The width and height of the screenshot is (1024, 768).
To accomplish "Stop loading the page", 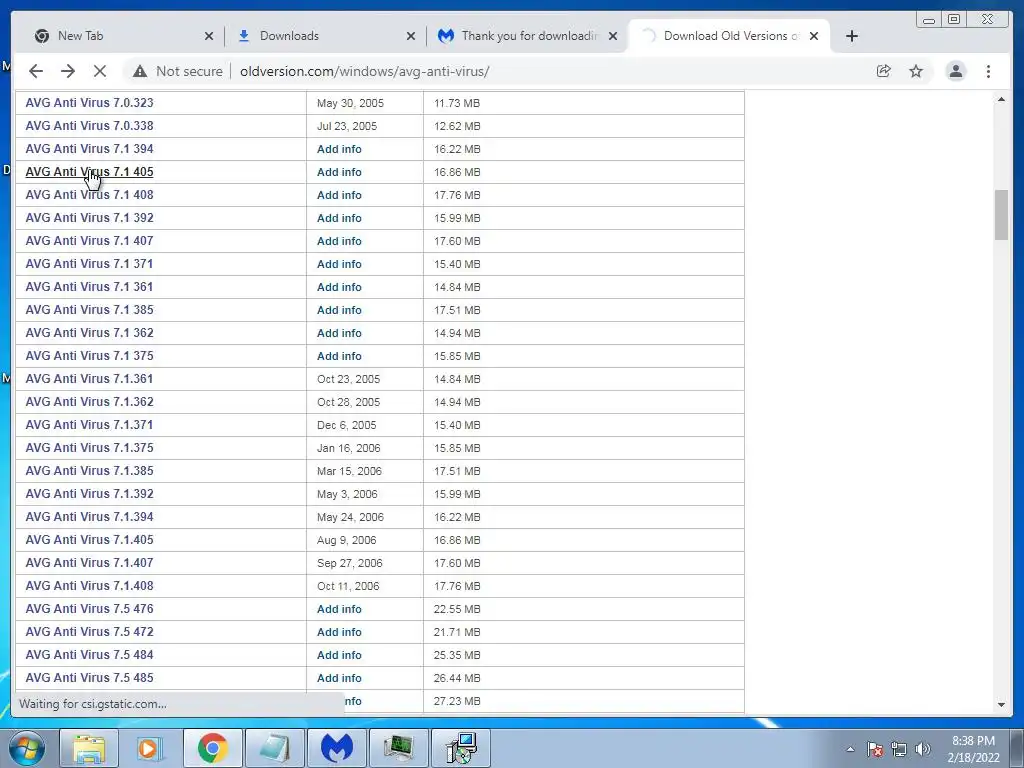I will click(x=100, y=71).
